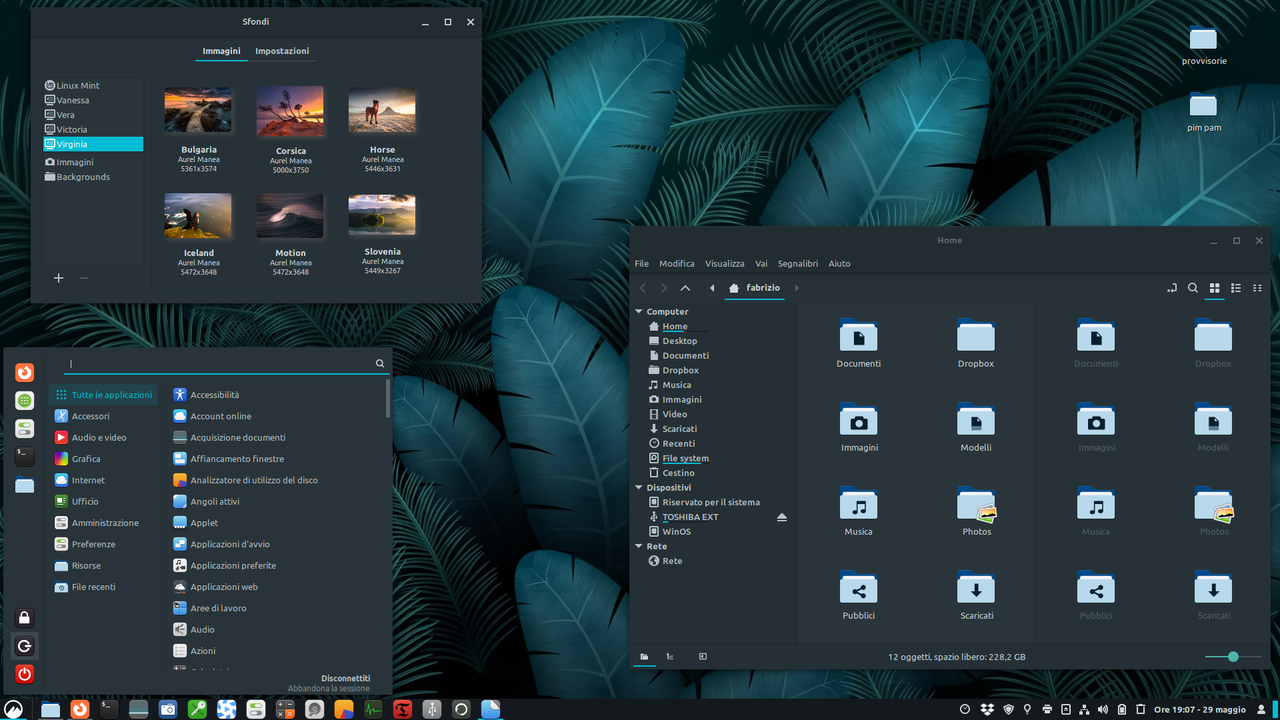Open the pim pam desktop folder
1280x720 pixels.
point(1203,112)
